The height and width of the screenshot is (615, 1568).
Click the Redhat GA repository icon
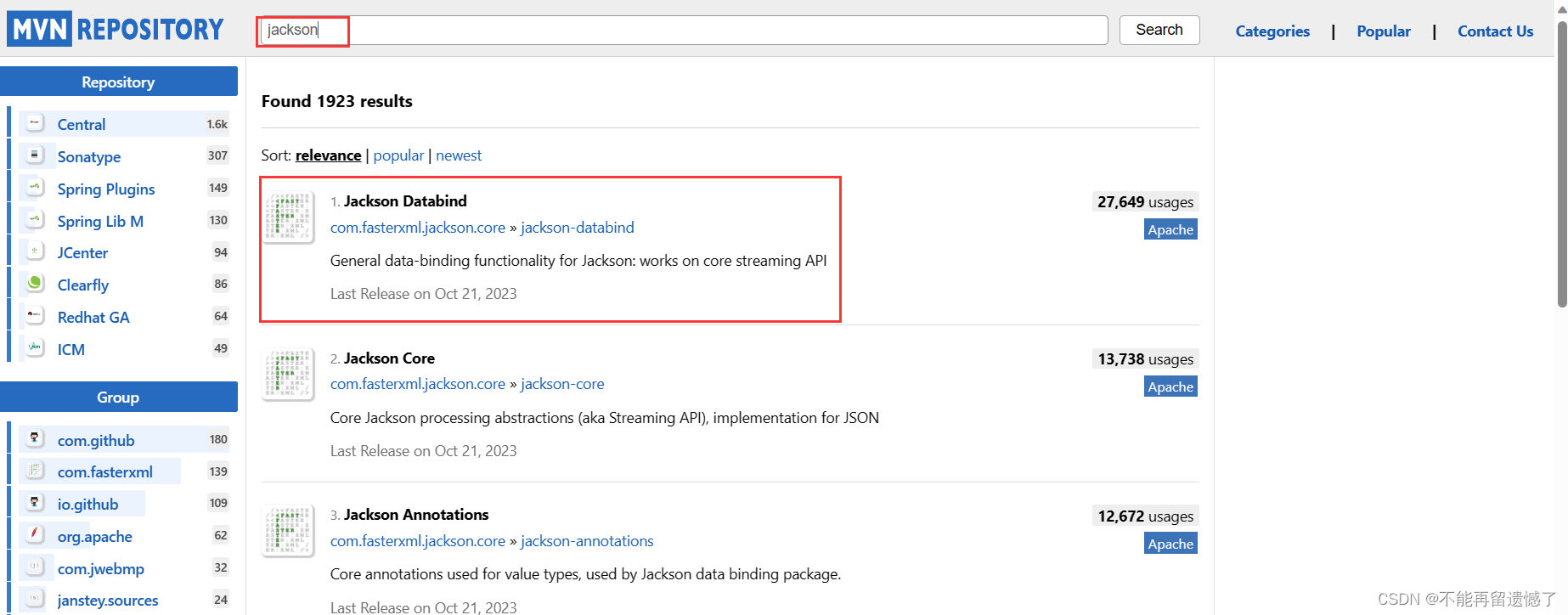pos(35,316)
